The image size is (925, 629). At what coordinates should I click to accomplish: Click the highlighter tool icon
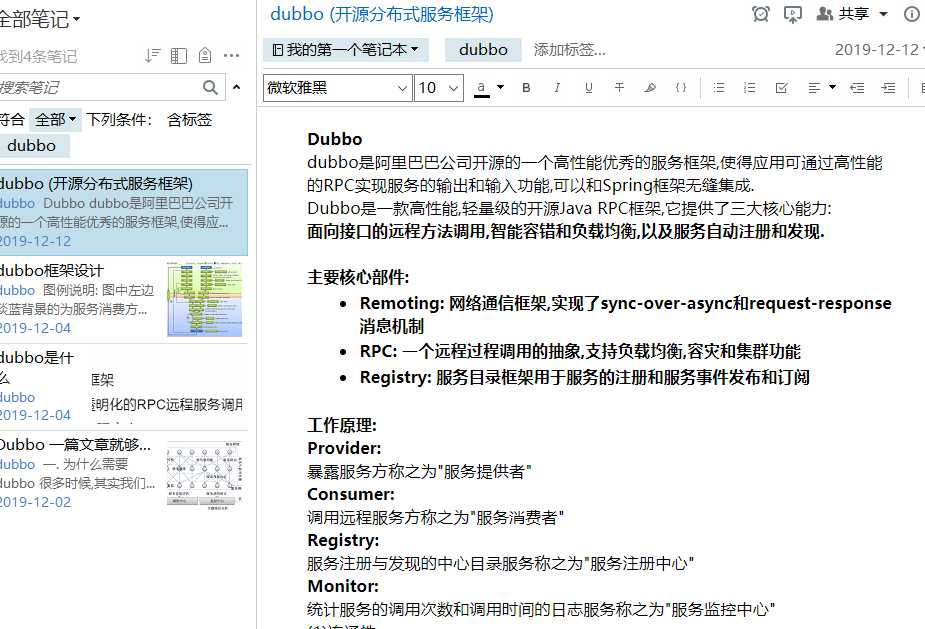click(x=650, y=88)
